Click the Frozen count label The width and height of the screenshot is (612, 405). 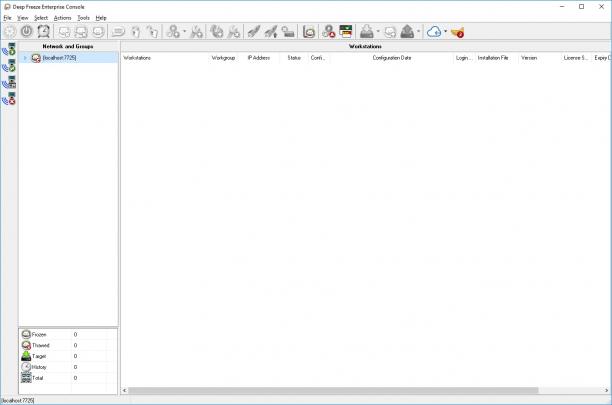click(x=75, y=335)
